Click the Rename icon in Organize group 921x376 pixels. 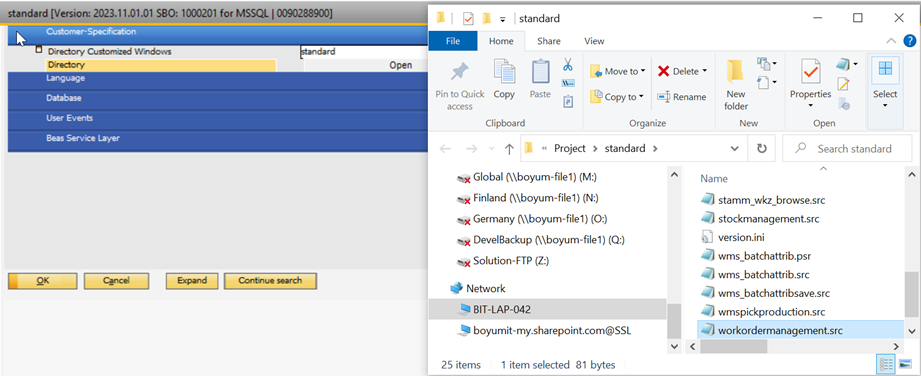(x=664, y=96)
